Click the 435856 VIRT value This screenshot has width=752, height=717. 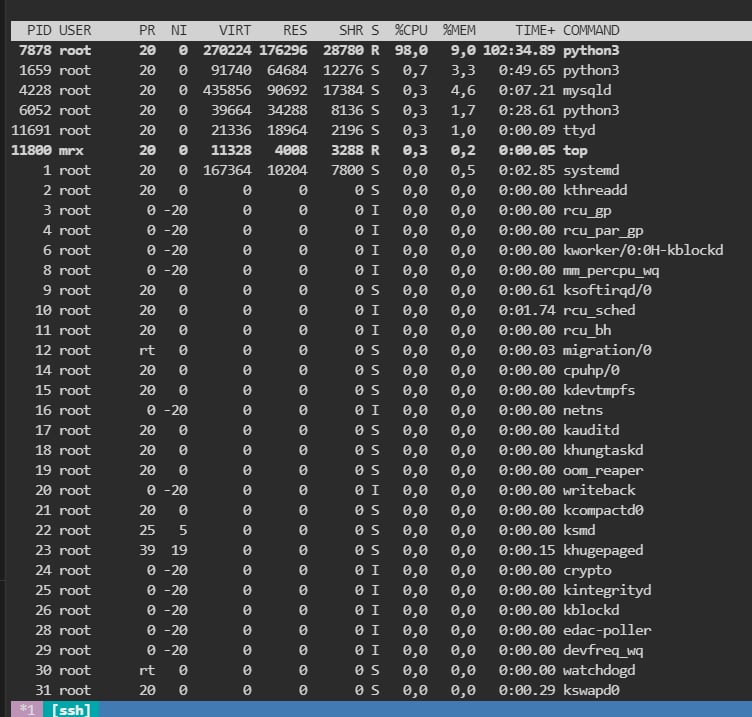click(227, 90)
